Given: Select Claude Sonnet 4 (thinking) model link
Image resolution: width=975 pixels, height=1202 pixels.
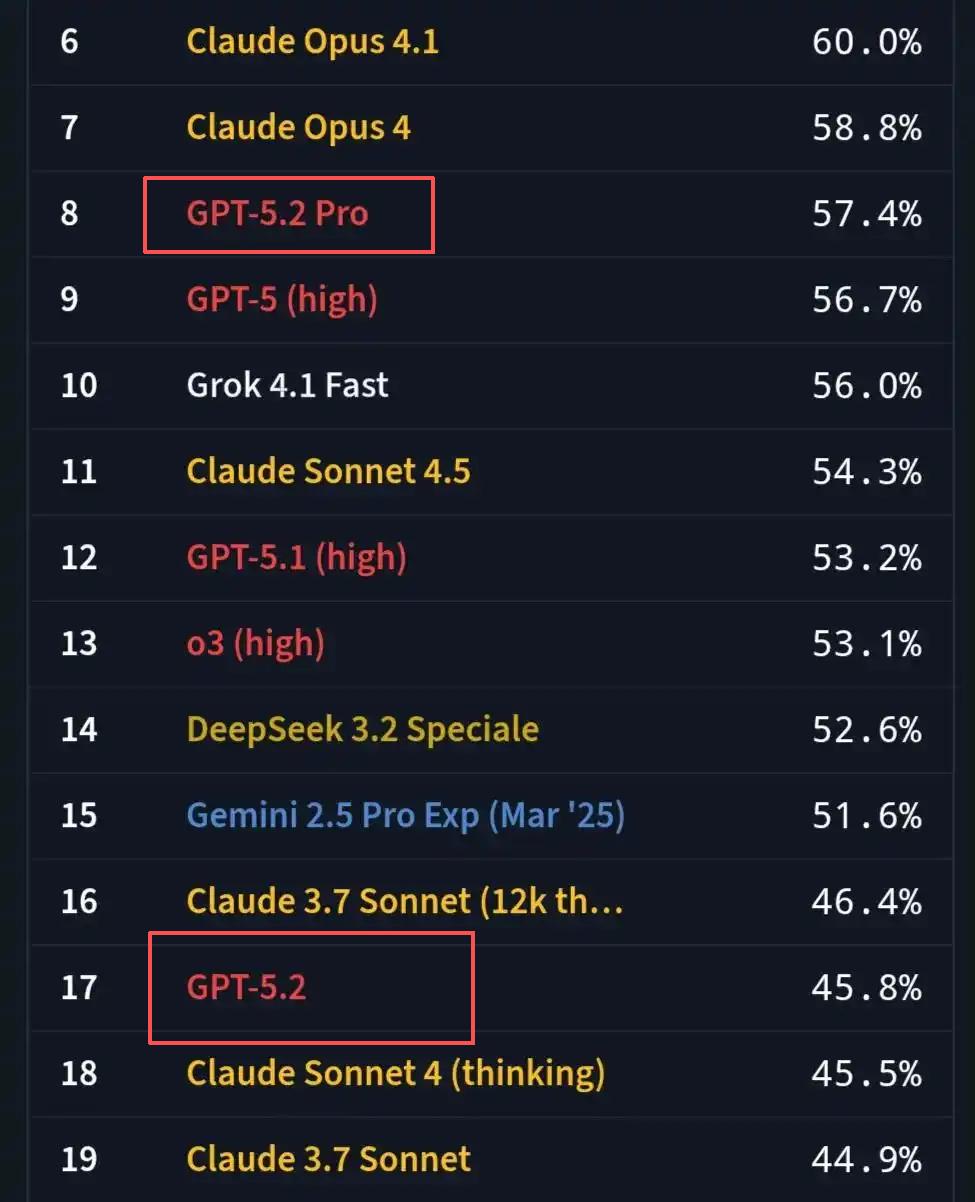Looking at the screenshot, I should click(395, 1074).
